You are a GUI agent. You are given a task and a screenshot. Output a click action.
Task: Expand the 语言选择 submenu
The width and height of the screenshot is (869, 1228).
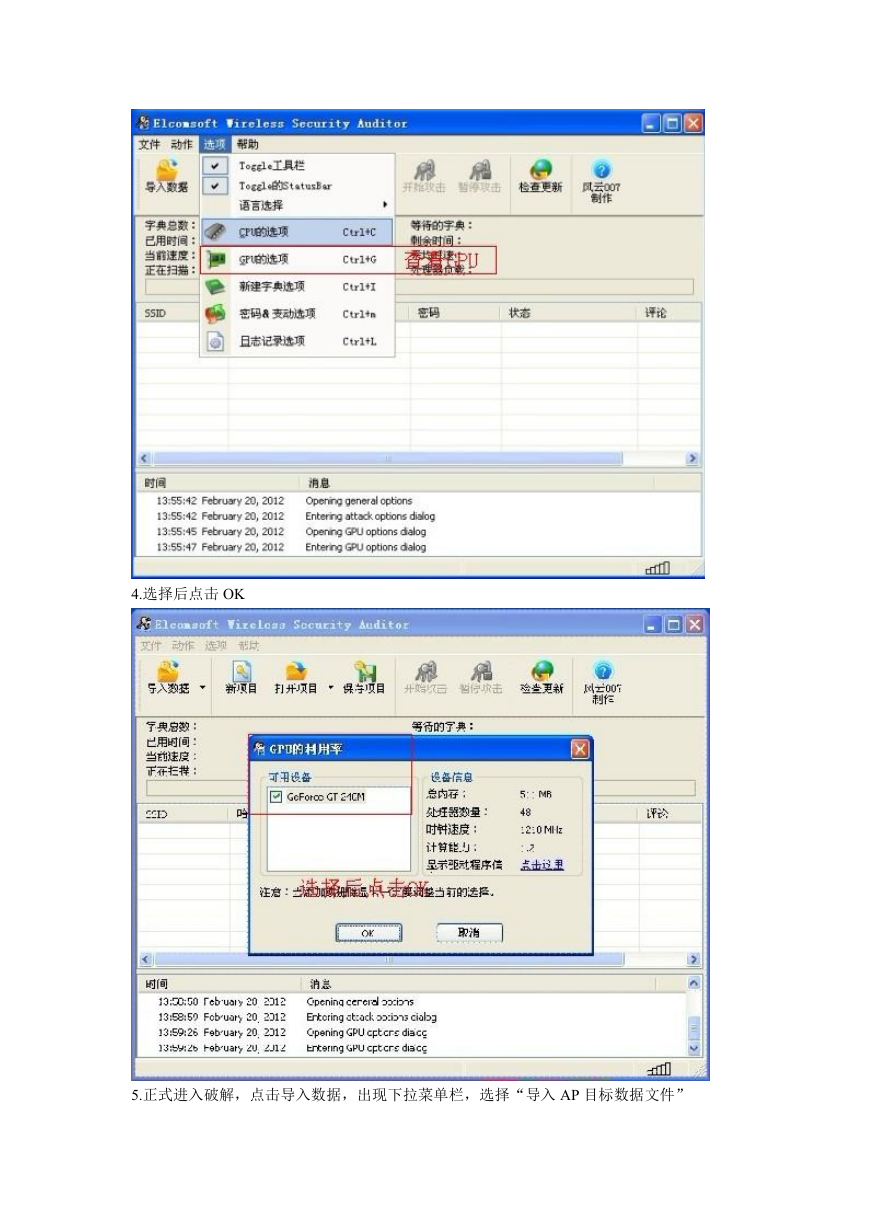298,205
